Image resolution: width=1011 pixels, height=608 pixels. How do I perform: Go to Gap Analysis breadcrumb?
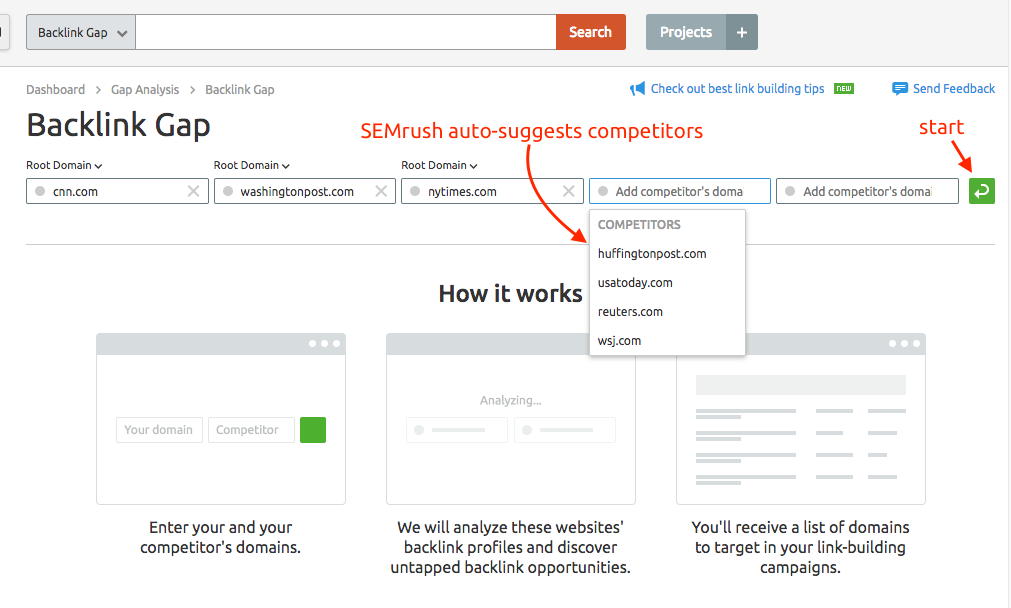(145, 90)
